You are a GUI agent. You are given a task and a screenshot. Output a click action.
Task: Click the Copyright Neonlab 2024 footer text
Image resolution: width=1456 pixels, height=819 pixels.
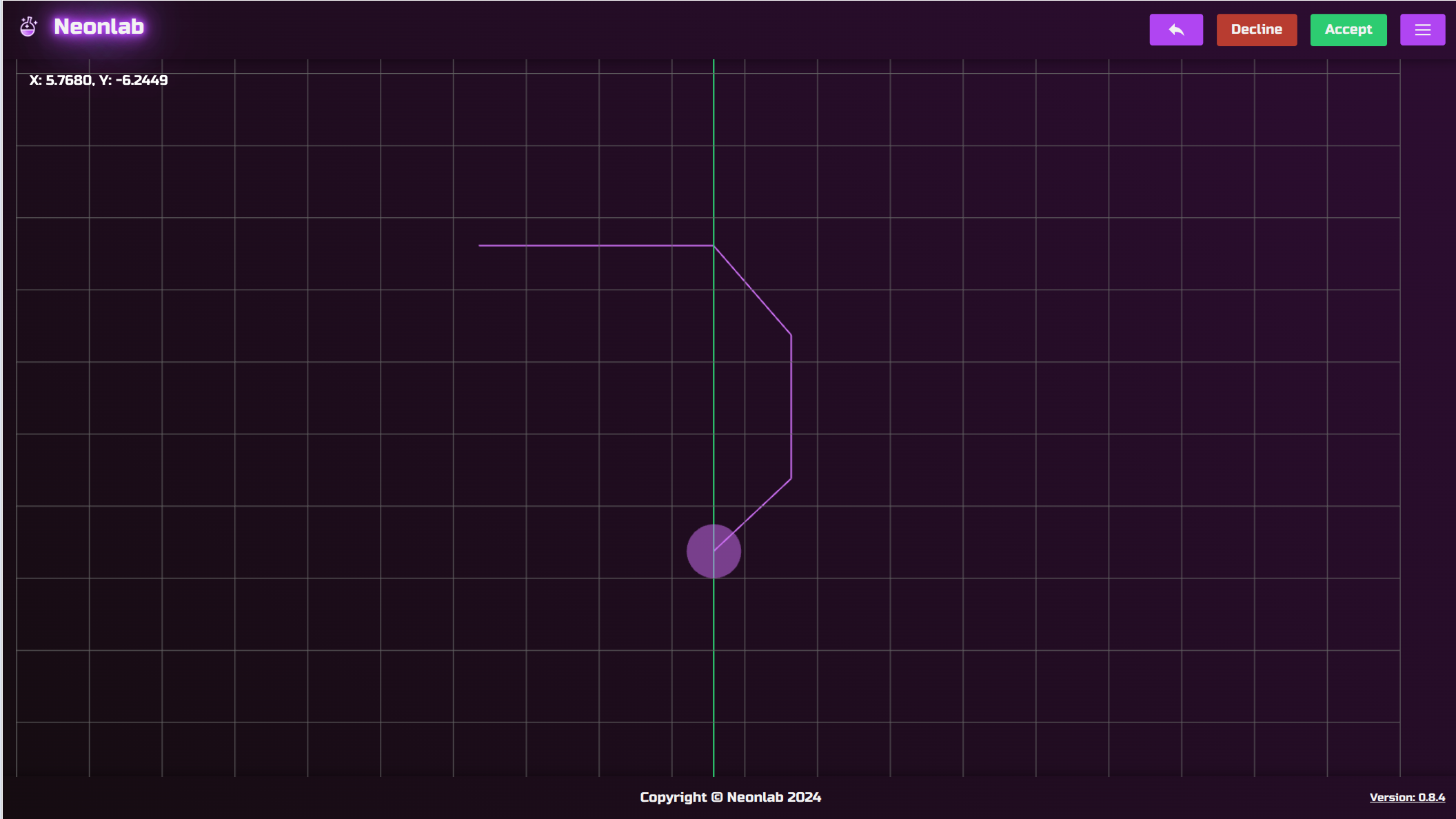730,797
